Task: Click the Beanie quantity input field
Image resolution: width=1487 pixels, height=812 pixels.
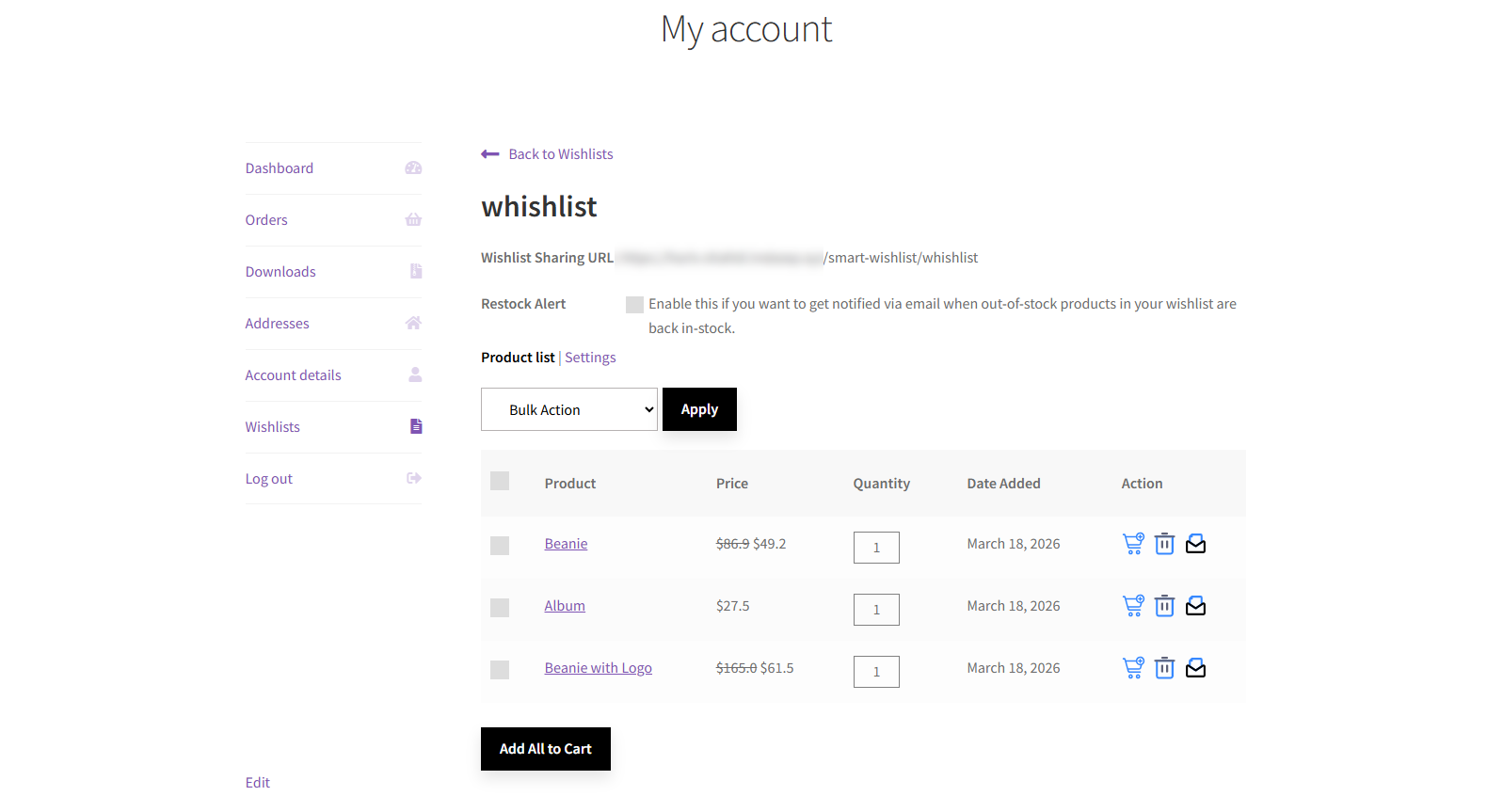Action: [x=876, y=548]
